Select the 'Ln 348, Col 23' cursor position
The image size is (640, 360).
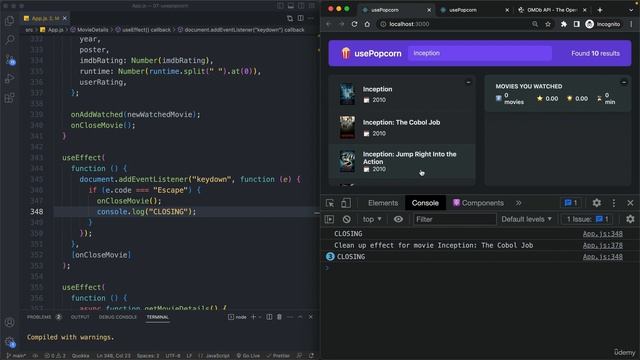coord(113,356)
